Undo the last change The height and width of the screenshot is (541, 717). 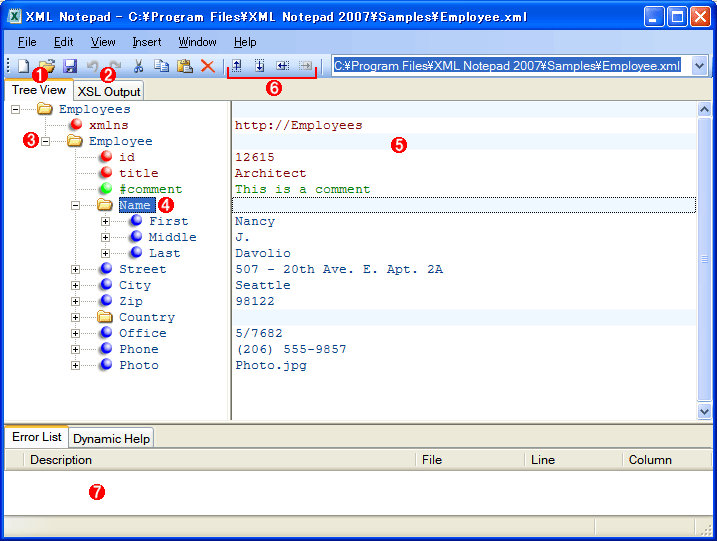[93, 66]
